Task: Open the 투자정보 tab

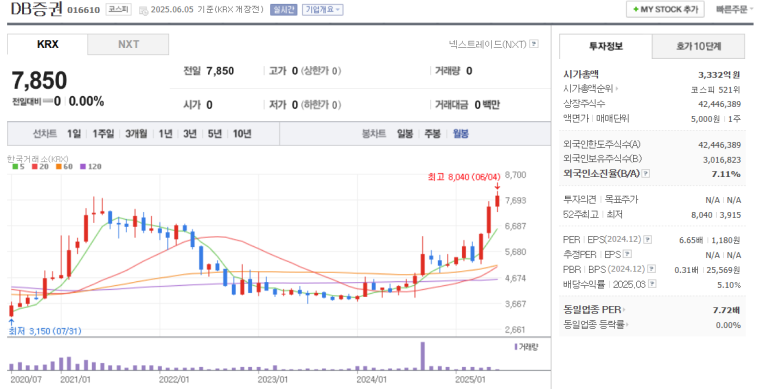Action: point(605,46)
